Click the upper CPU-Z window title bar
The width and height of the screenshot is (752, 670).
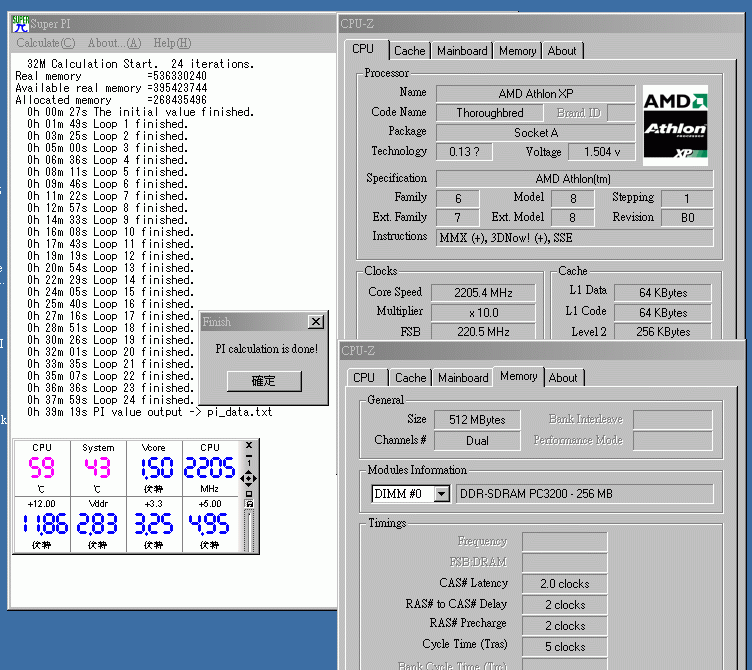(x=541, y=24)
